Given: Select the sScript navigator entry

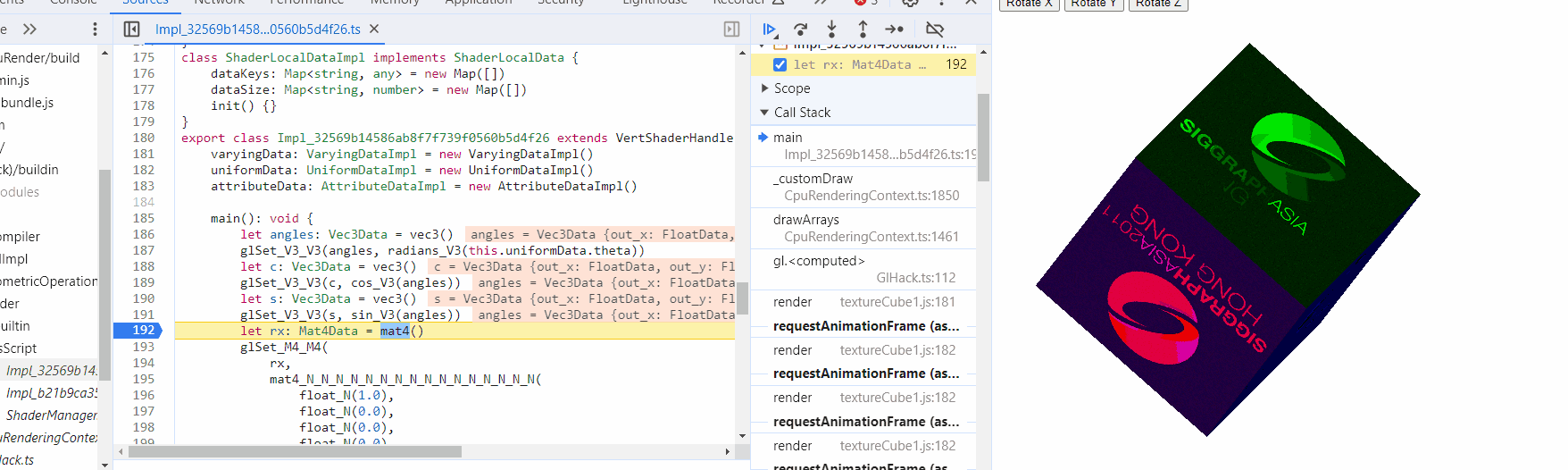Looking at the screenshot, I should click(x=19, y=348).
